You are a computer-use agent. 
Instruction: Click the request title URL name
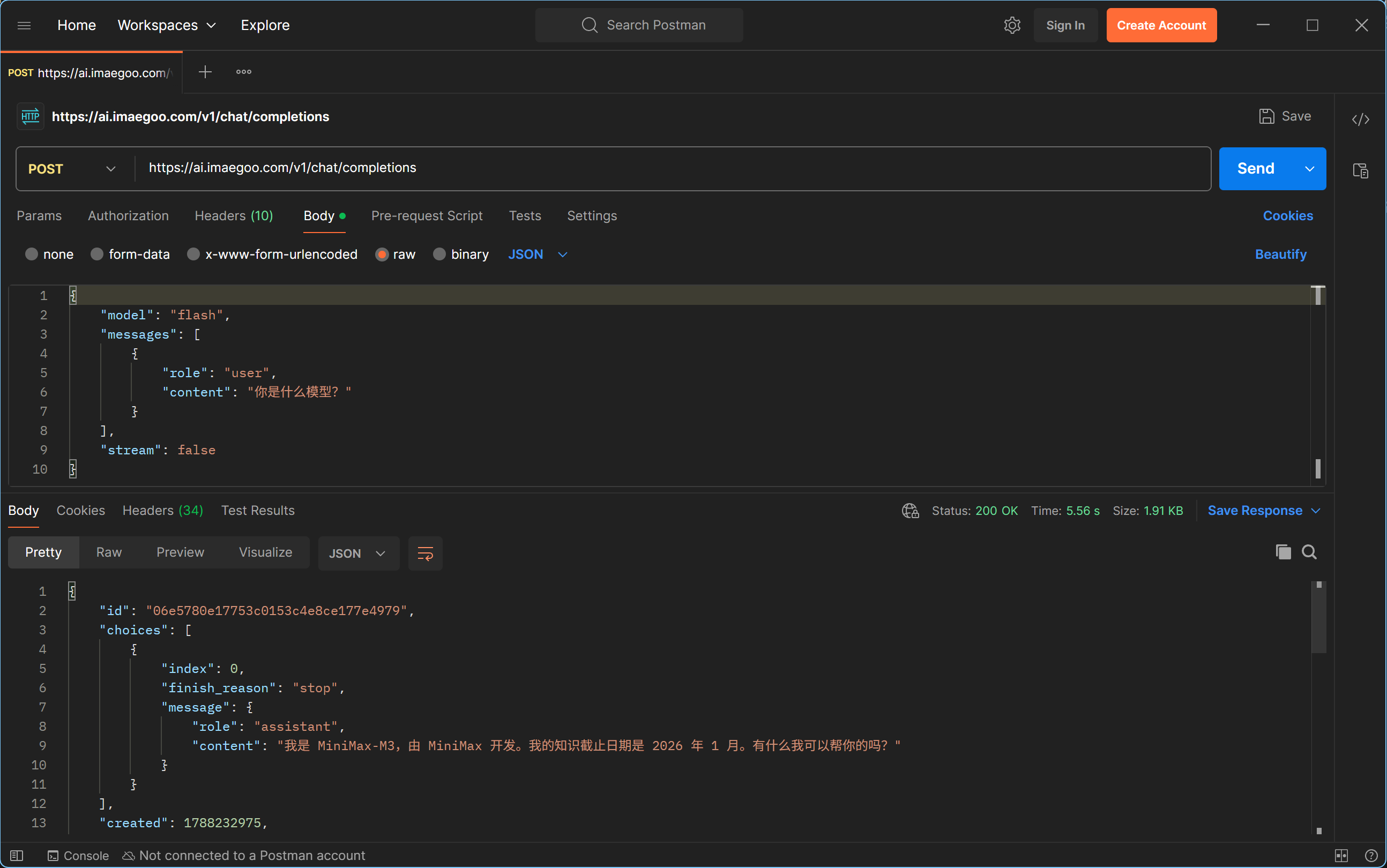pyautogui.click(x=191, y=117)
